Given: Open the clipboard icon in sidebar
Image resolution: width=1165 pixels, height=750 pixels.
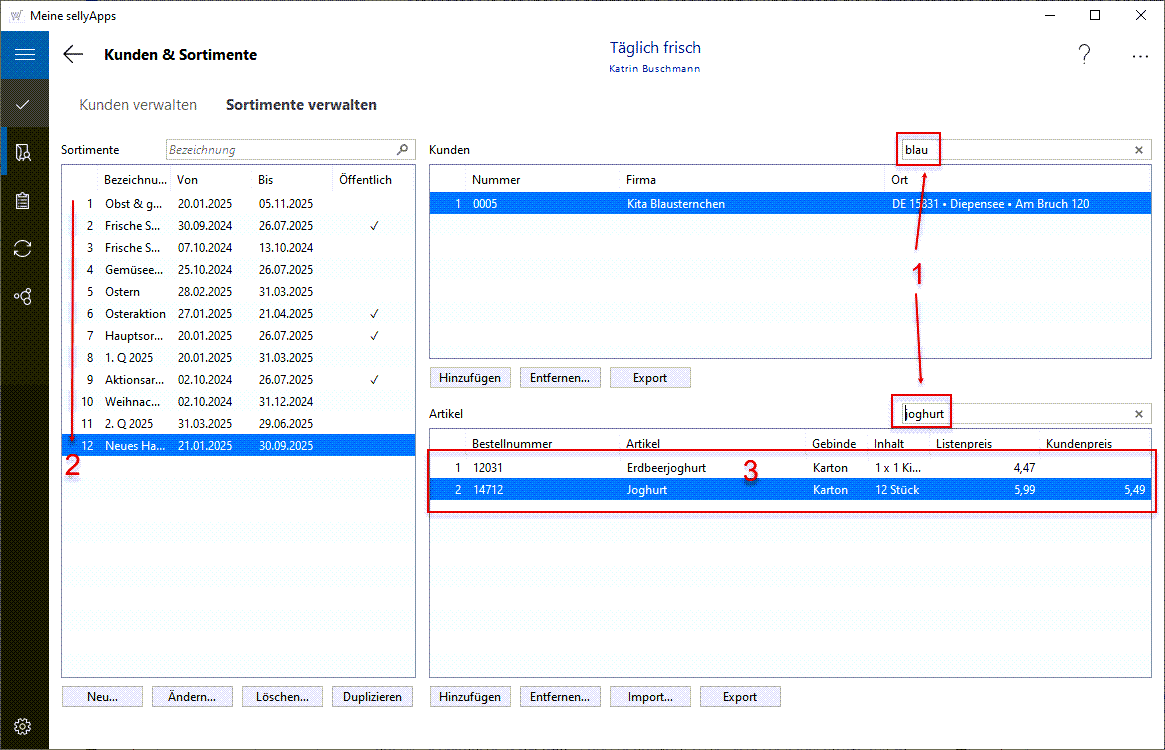Looking at the screenshot, I should 24,200.
